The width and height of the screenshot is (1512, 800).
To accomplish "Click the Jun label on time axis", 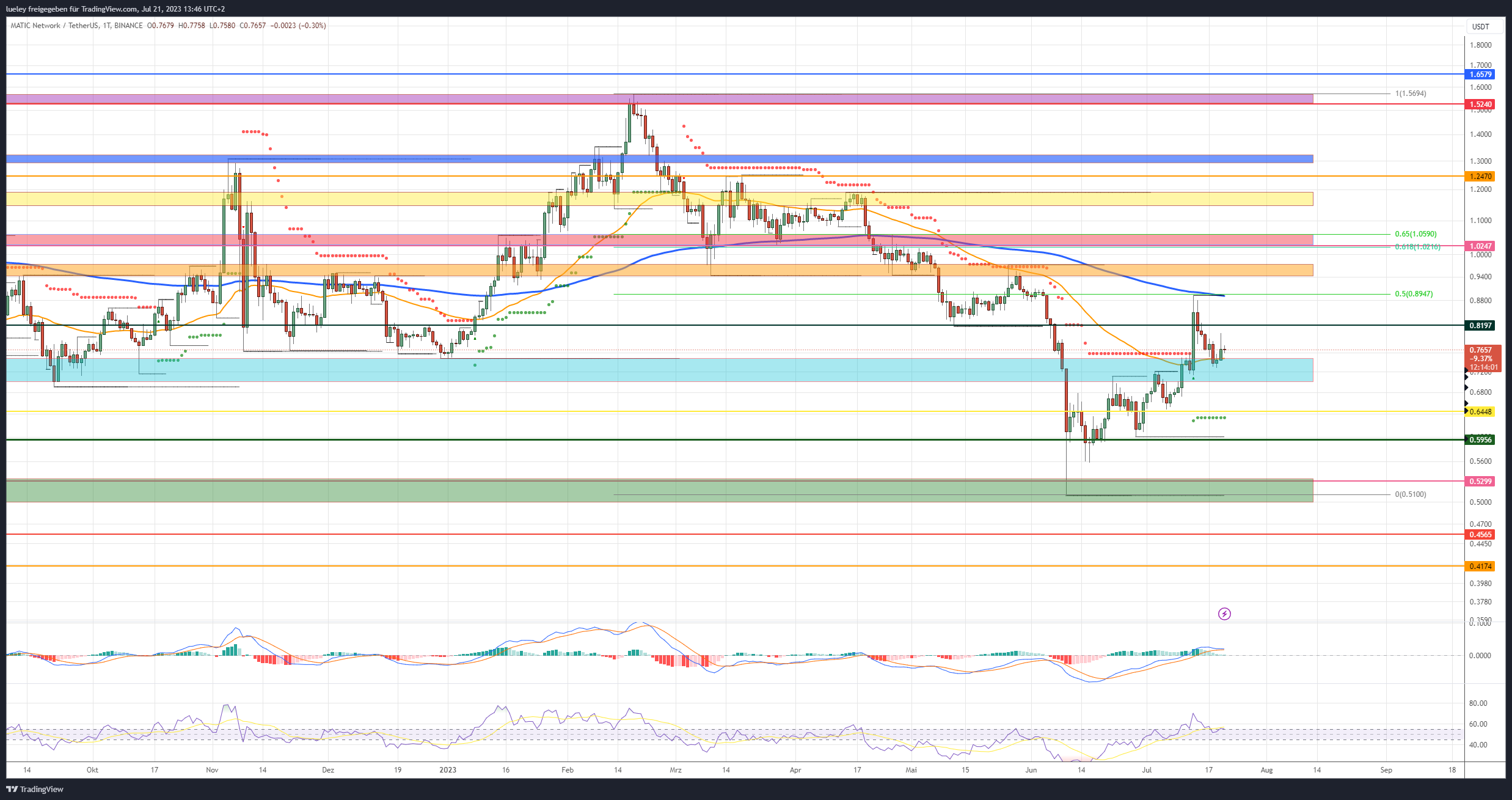I will coord(1031,770).
